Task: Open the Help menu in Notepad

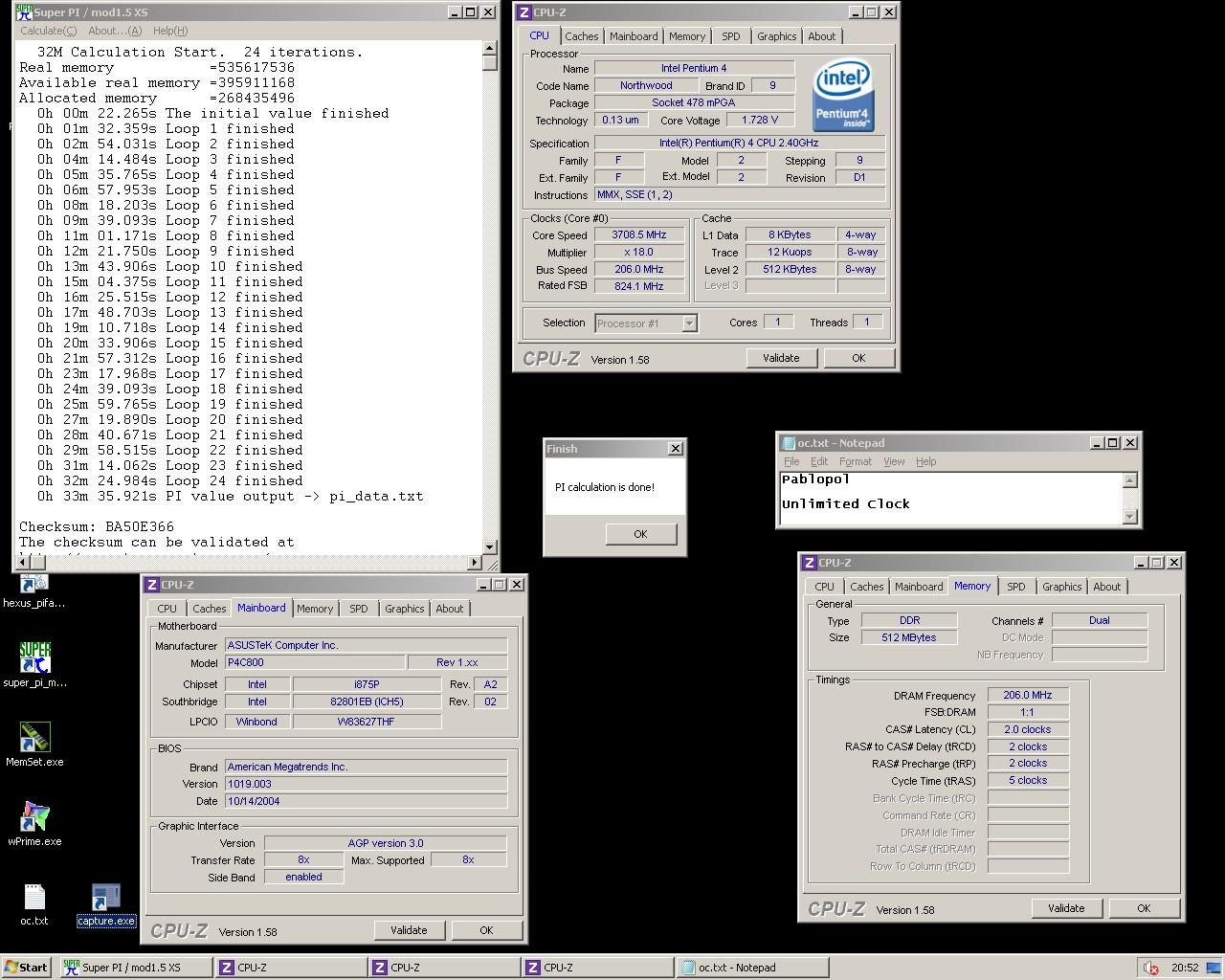Action: [x=926, y=461]
